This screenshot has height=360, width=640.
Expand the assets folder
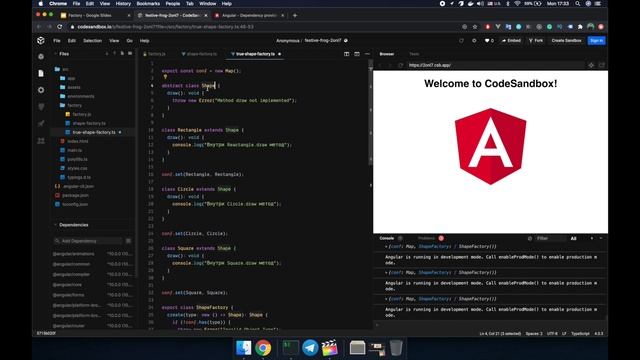tap(70, 87)
